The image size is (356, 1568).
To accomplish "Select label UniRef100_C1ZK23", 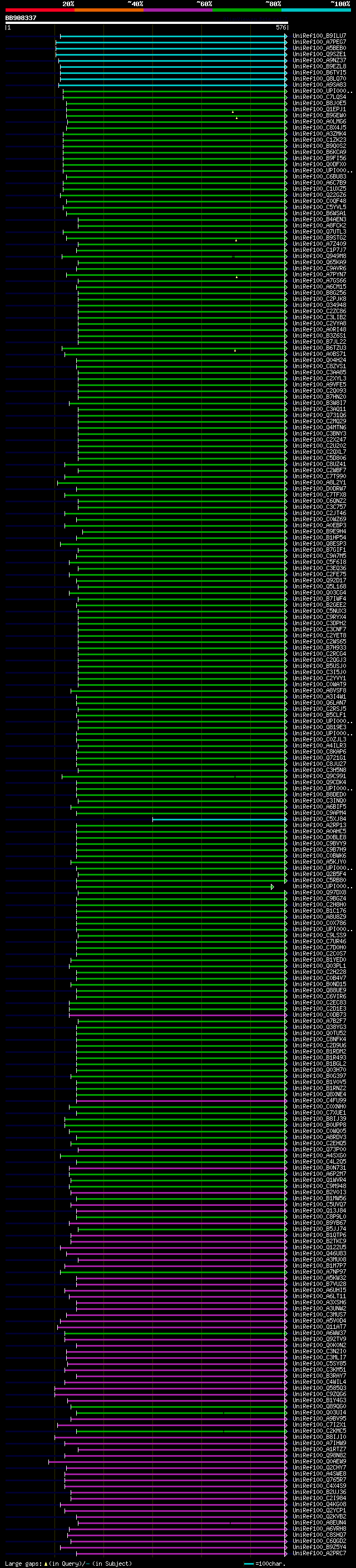I will point(319,140).
